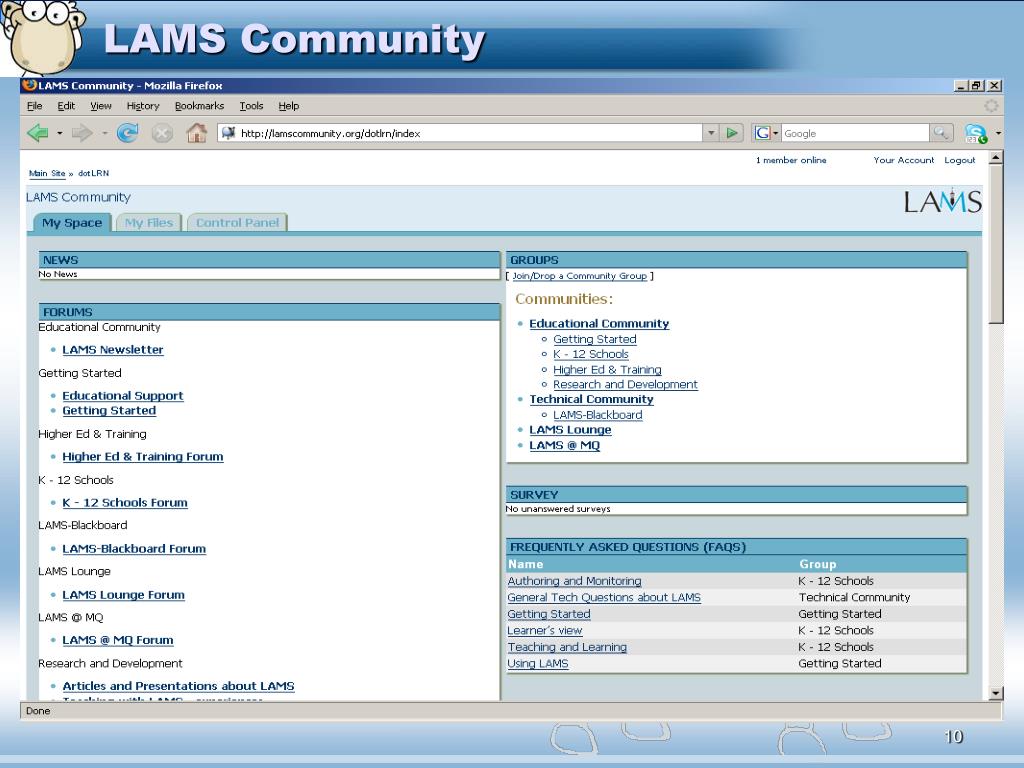Viewport: 1024px width, 768px height.
Task: Open the Main Site breadcrumb link
Action: click(47, 173)
